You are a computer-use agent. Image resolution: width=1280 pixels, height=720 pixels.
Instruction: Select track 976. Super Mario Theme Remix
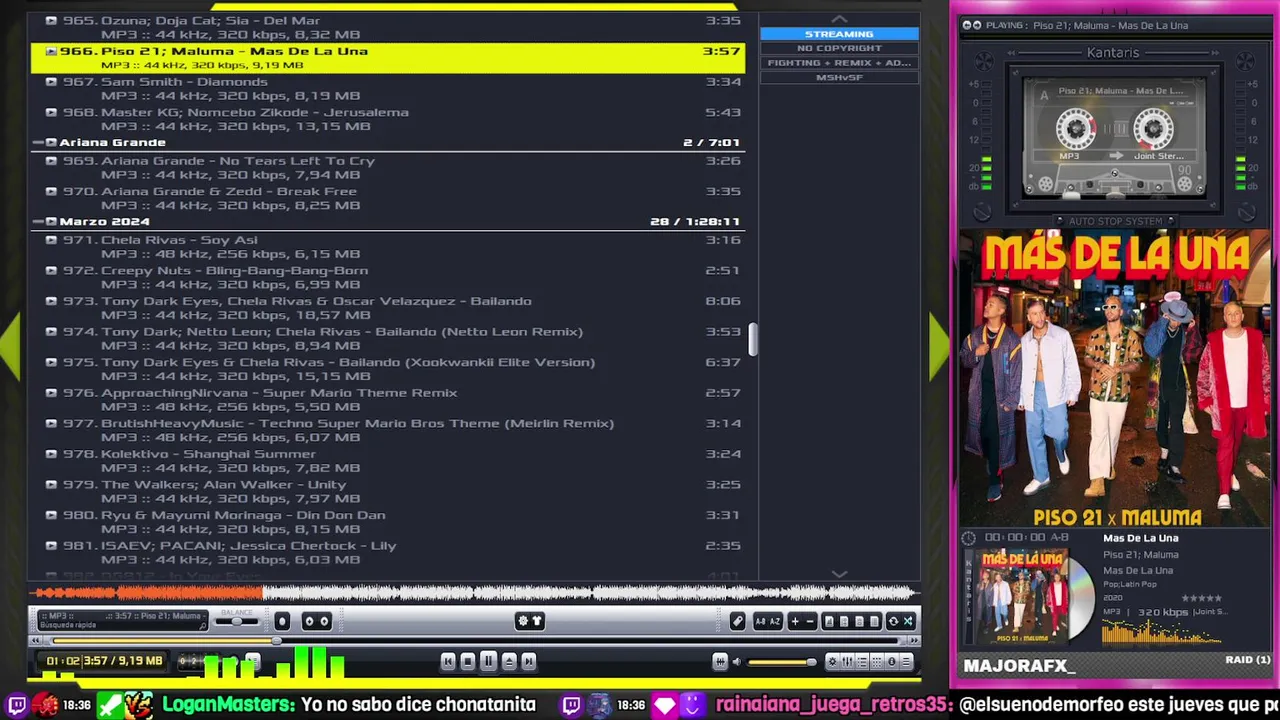[x=388, y=399]
